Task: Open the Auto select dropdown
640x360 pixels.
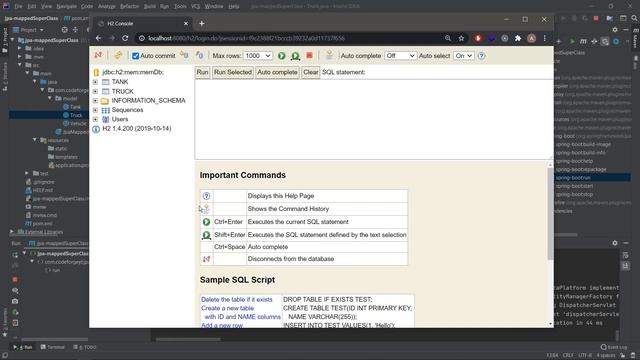Action: tap(463, 56)
